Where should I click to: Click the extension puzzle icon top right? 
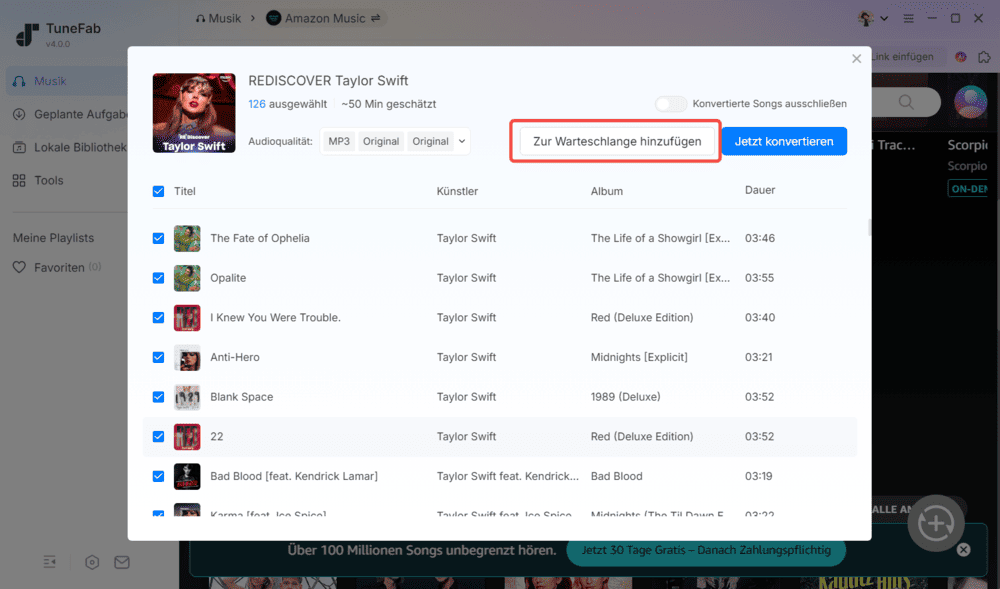tap(984, 57)
